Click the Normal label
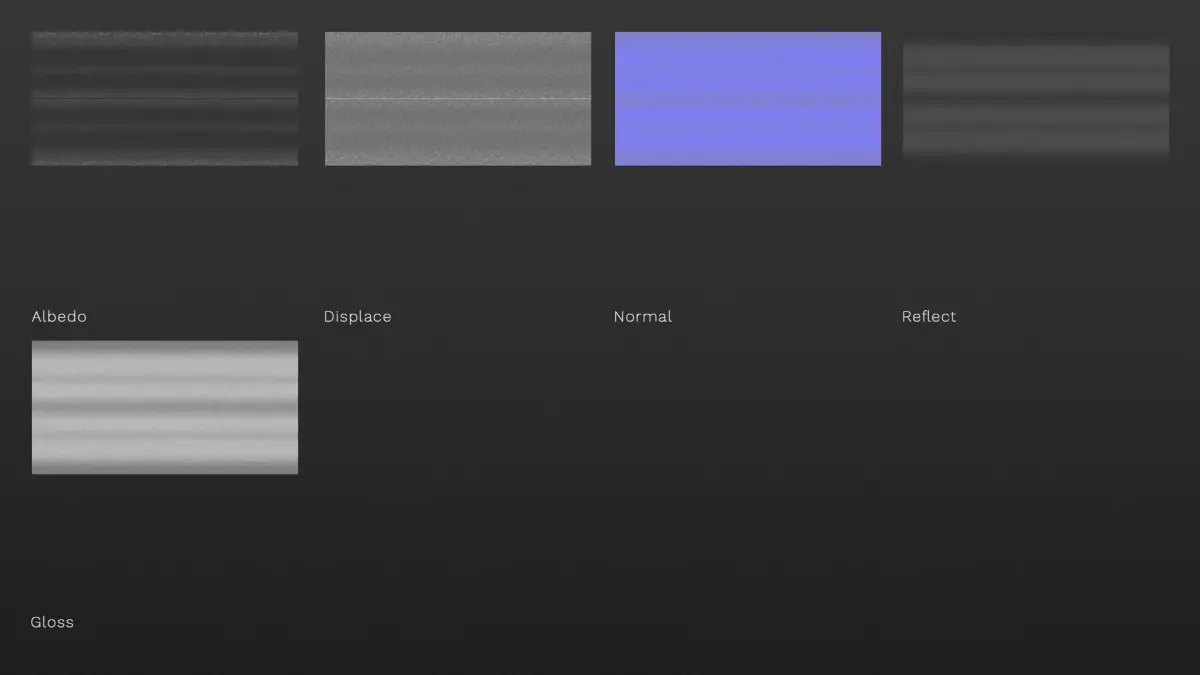Viewport: 1200px width, 675px height. [643, 316]
